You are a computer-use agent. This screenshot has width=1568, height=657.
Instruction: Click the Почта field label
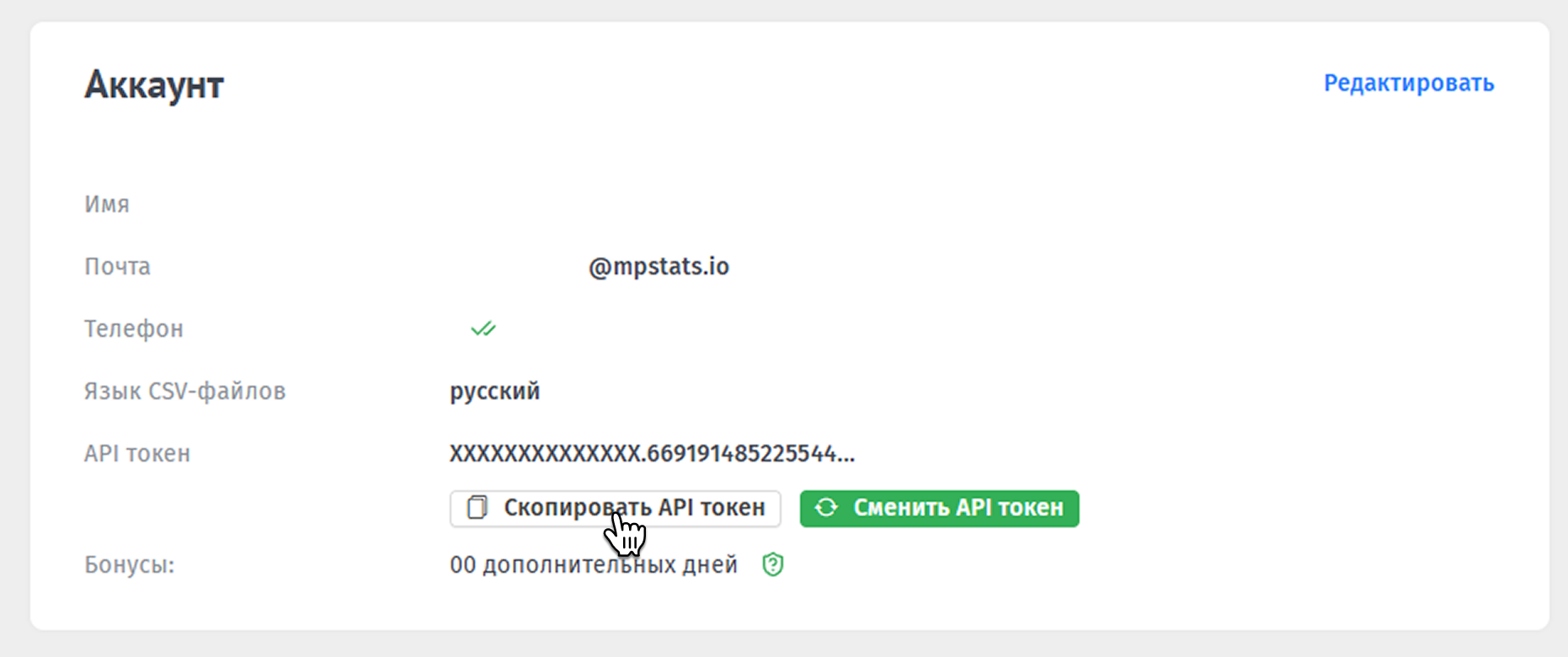117,267
